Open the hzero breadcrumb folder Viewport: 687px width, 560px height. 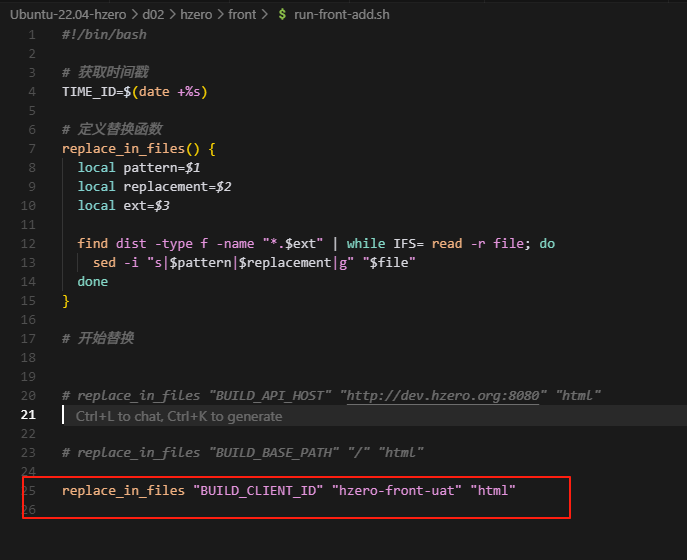click(x=199, y=14)
